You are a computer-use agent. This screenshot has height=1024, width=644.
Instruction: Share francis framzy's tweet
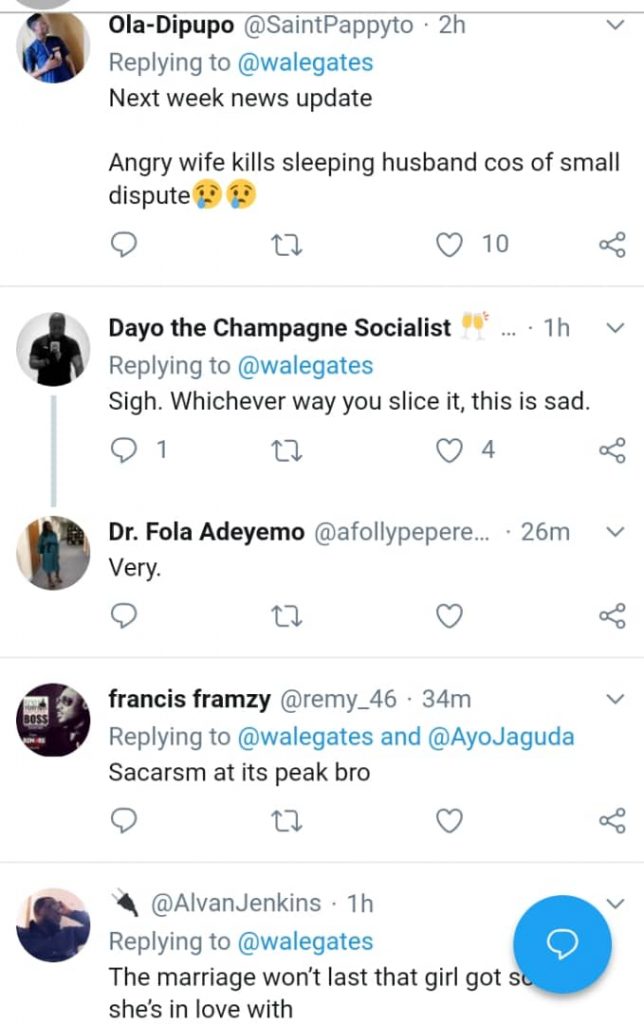[611, 821]
